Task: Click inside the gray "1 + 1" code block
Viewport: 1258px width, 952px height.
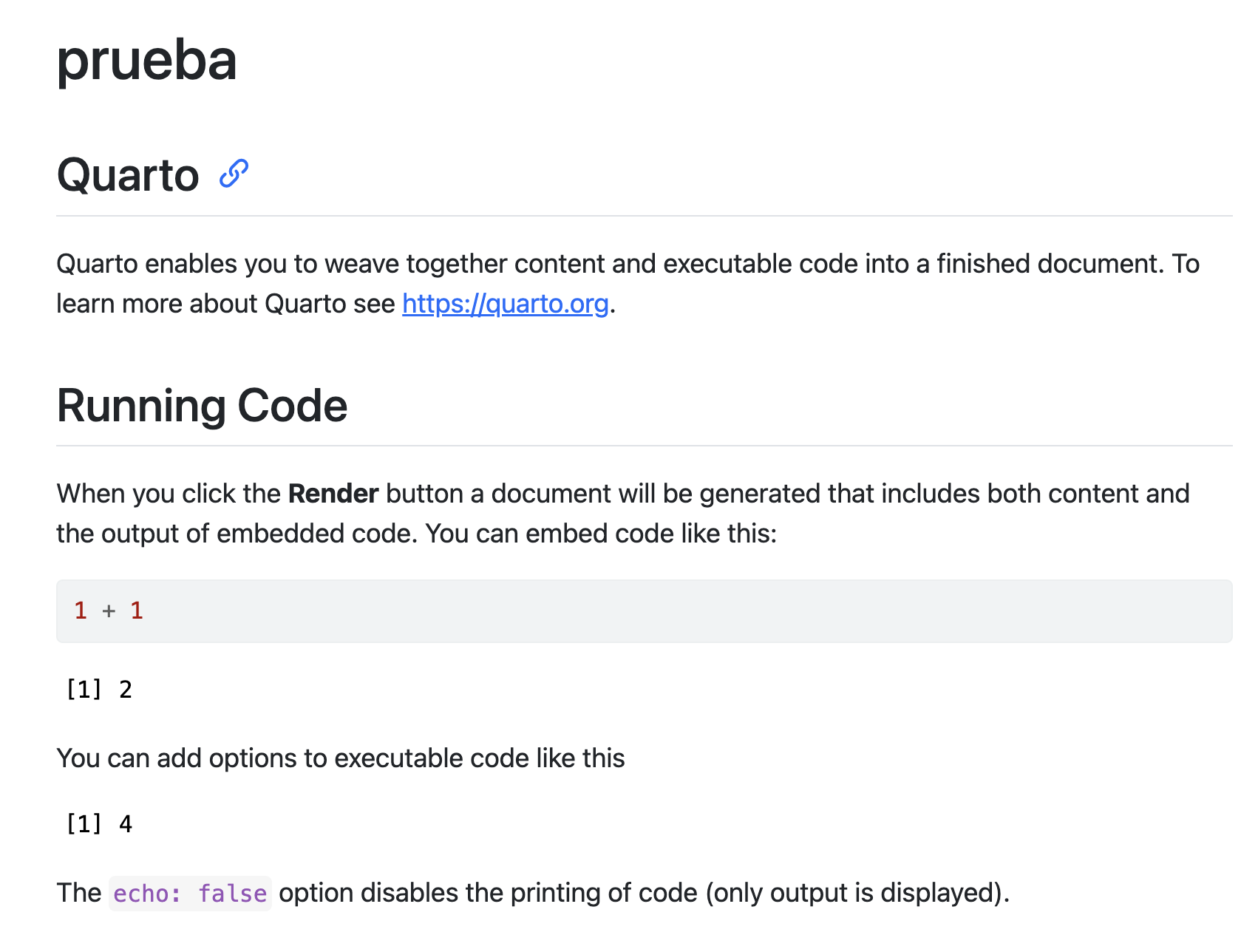Action: [x=643, y=611]
